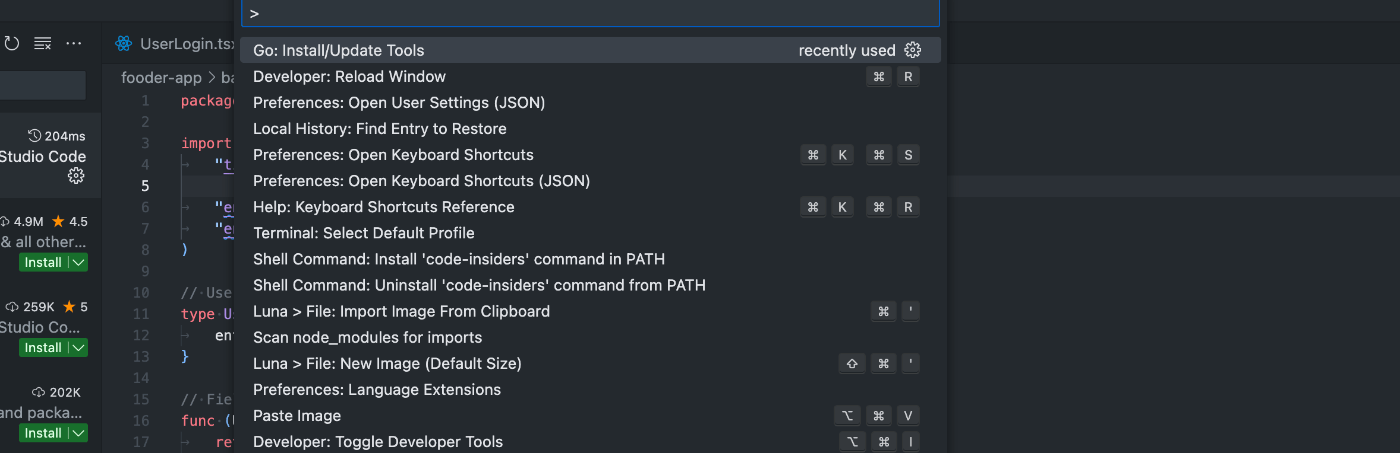The image size is (1400, 453).
Task: Run Luna > File: Import Image From Clipboard
Action: coord(401,311)
